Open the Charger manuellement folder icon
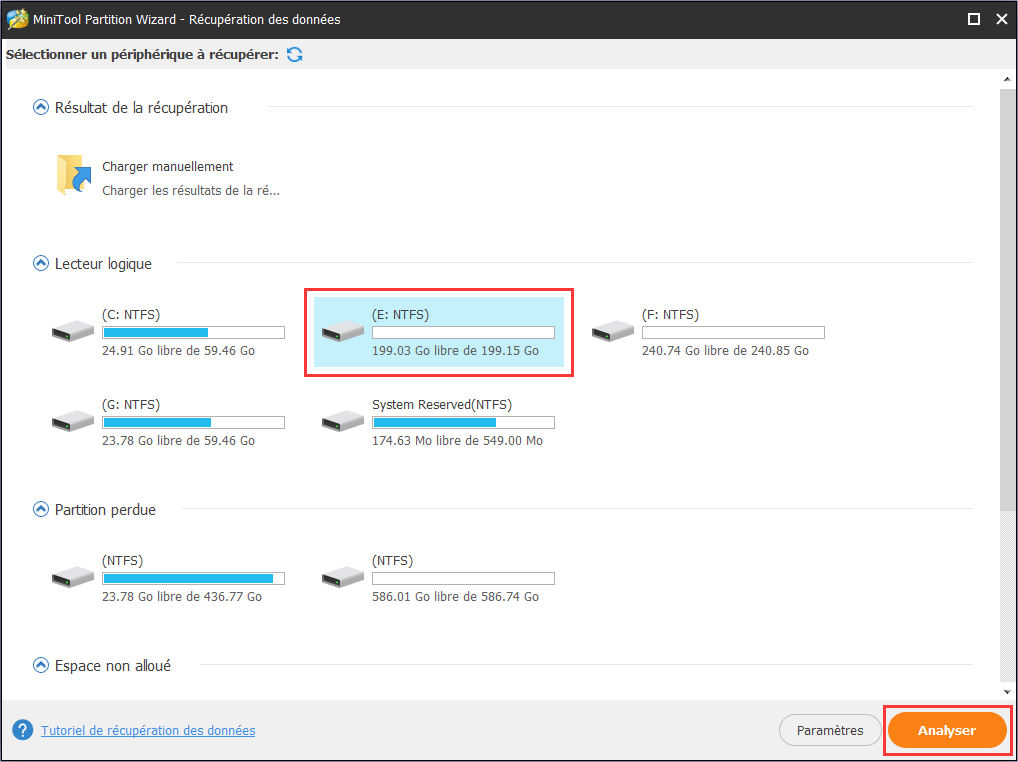This screenshot has width=1018, height=762. coord(73,175)
